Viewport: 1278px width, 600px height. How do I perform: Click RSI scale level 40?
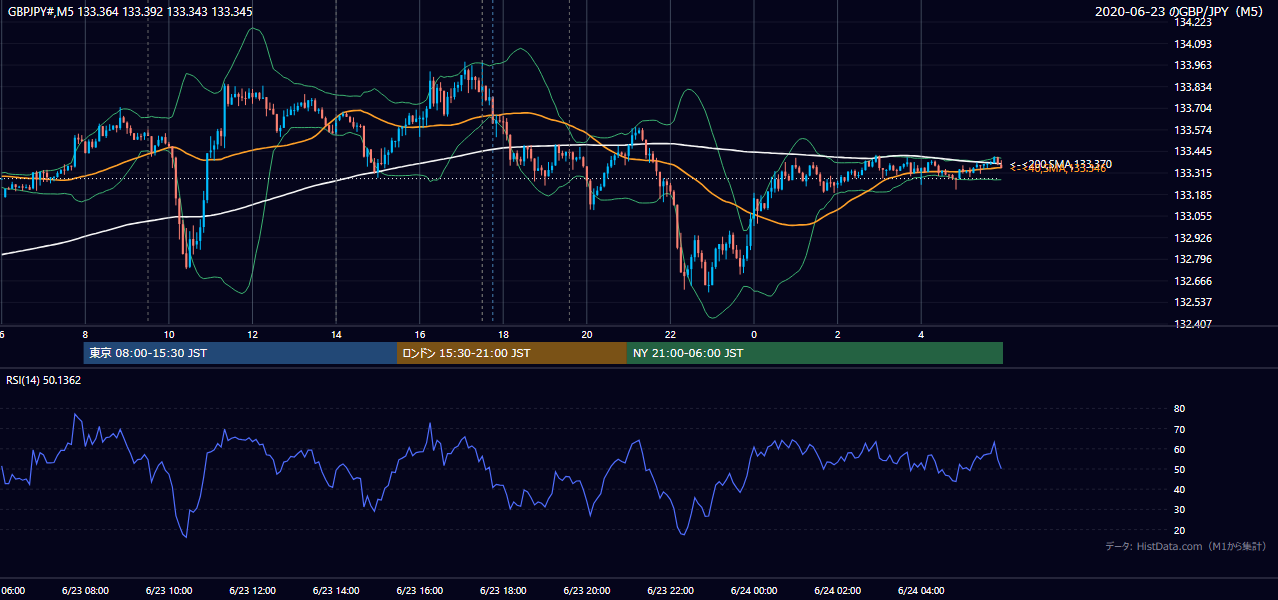tap(1180, 489)
